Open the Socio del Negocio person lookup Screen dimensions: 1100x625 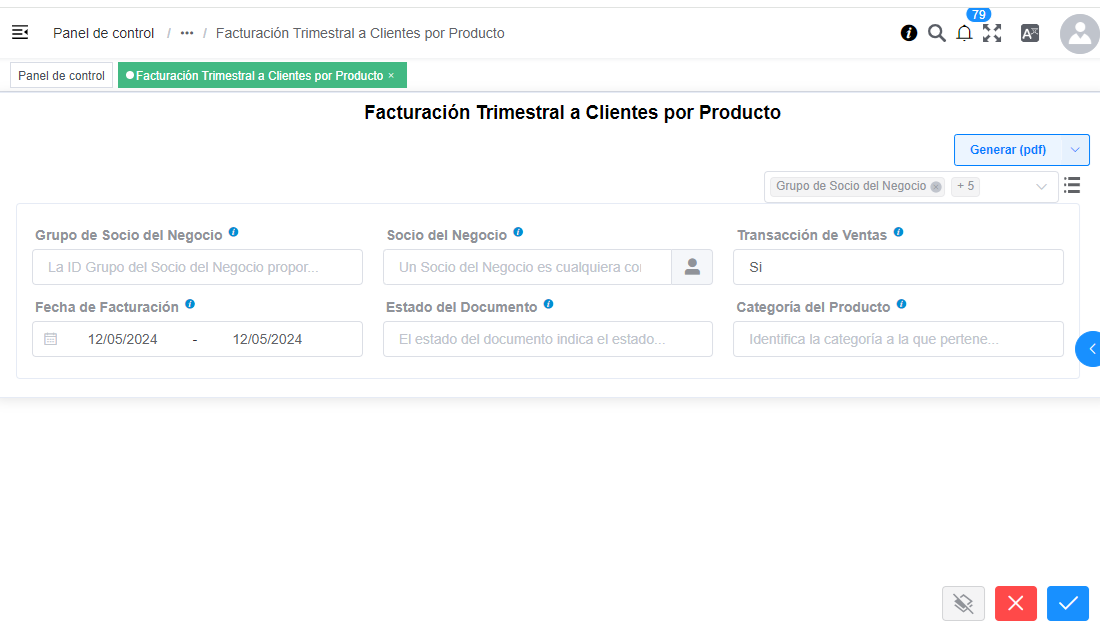tap(692, 267)
